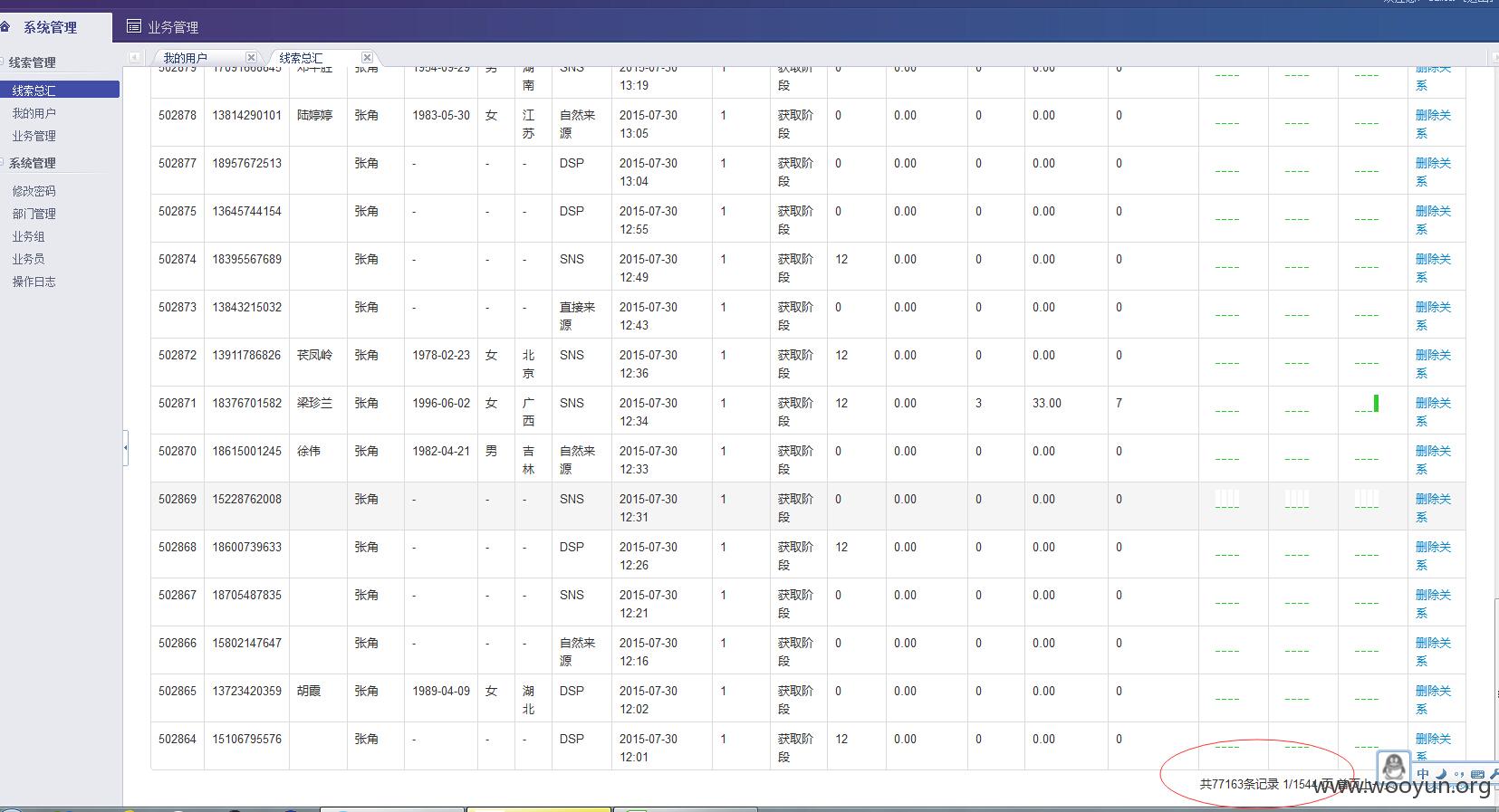This screenshot has width=1499, height=812.
Task: Click phone number 18395567689
Action: point(247,259)
